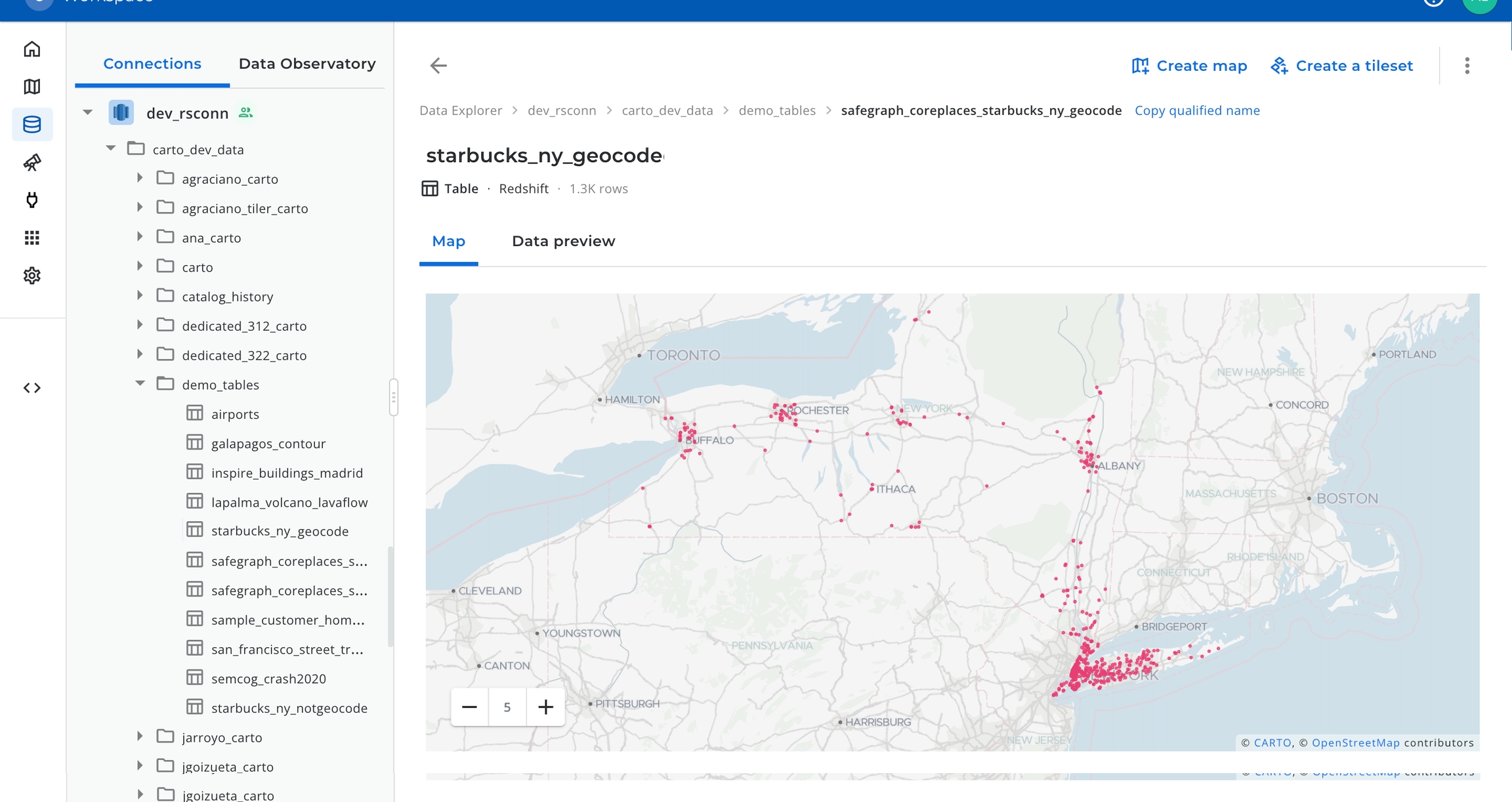Viewport: 1512px width, 802px height.
Task: Expand the catalog_history folder
Action: click(140, 296)
